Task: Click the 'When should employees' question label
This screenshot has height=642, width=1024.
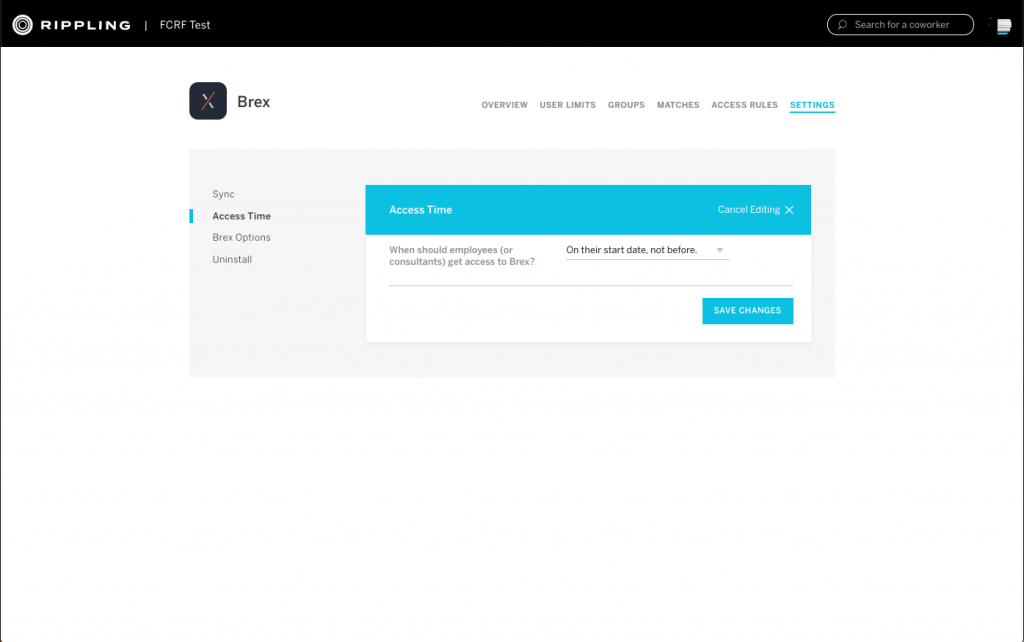Action: pos(462,255)
